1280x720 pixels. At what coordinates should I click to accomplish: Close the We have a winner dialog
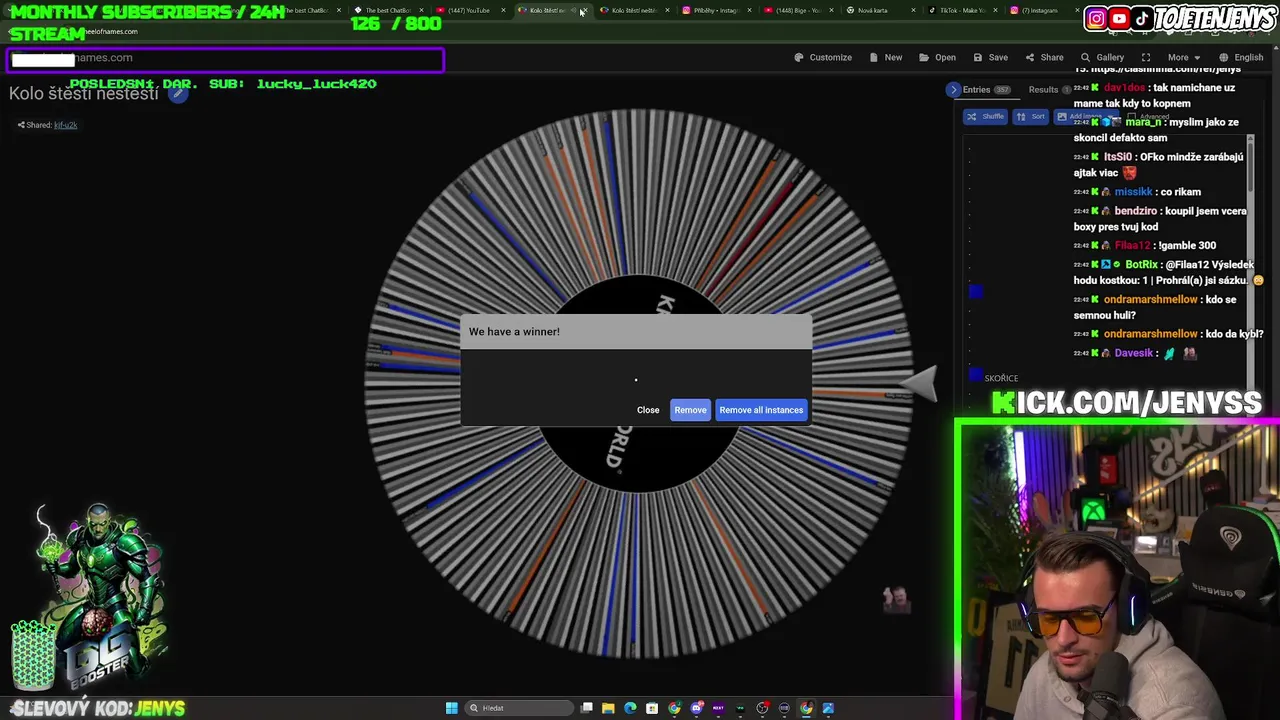[x=648, y=410]
